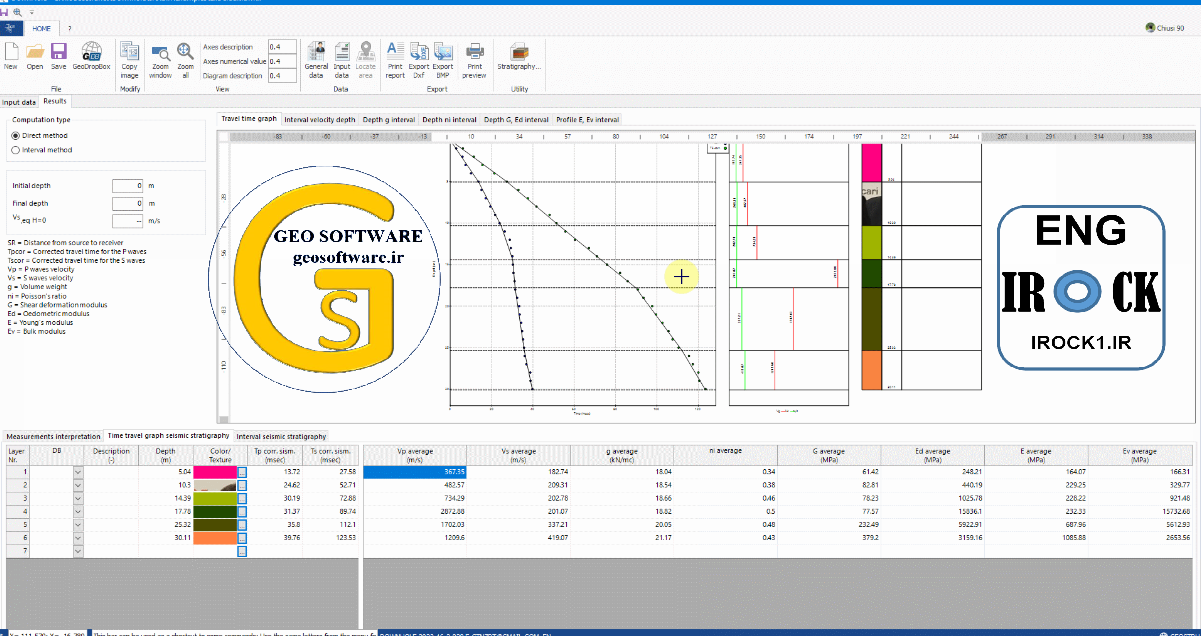Export the drawing to Dxf
Viewport: 1201px width, 636px height.
(x=419, y=59)
